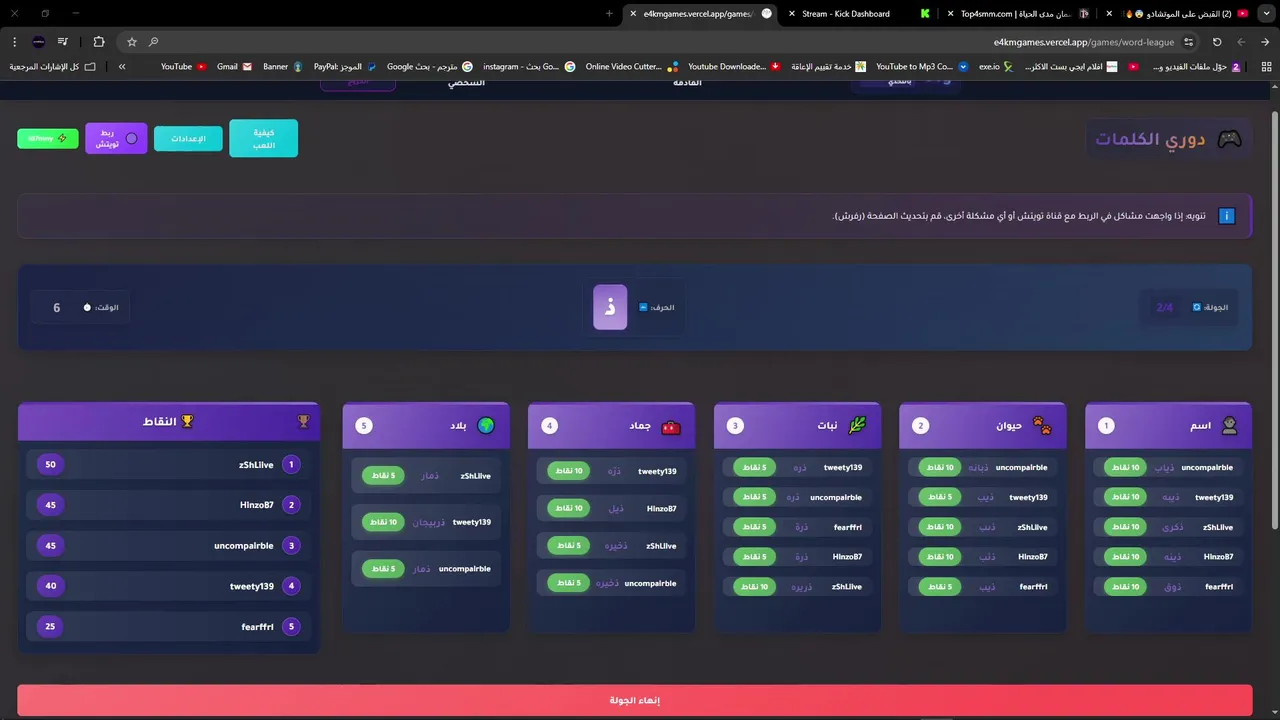
Task: Bookmark this page with star icon
Action: point(131,42)
